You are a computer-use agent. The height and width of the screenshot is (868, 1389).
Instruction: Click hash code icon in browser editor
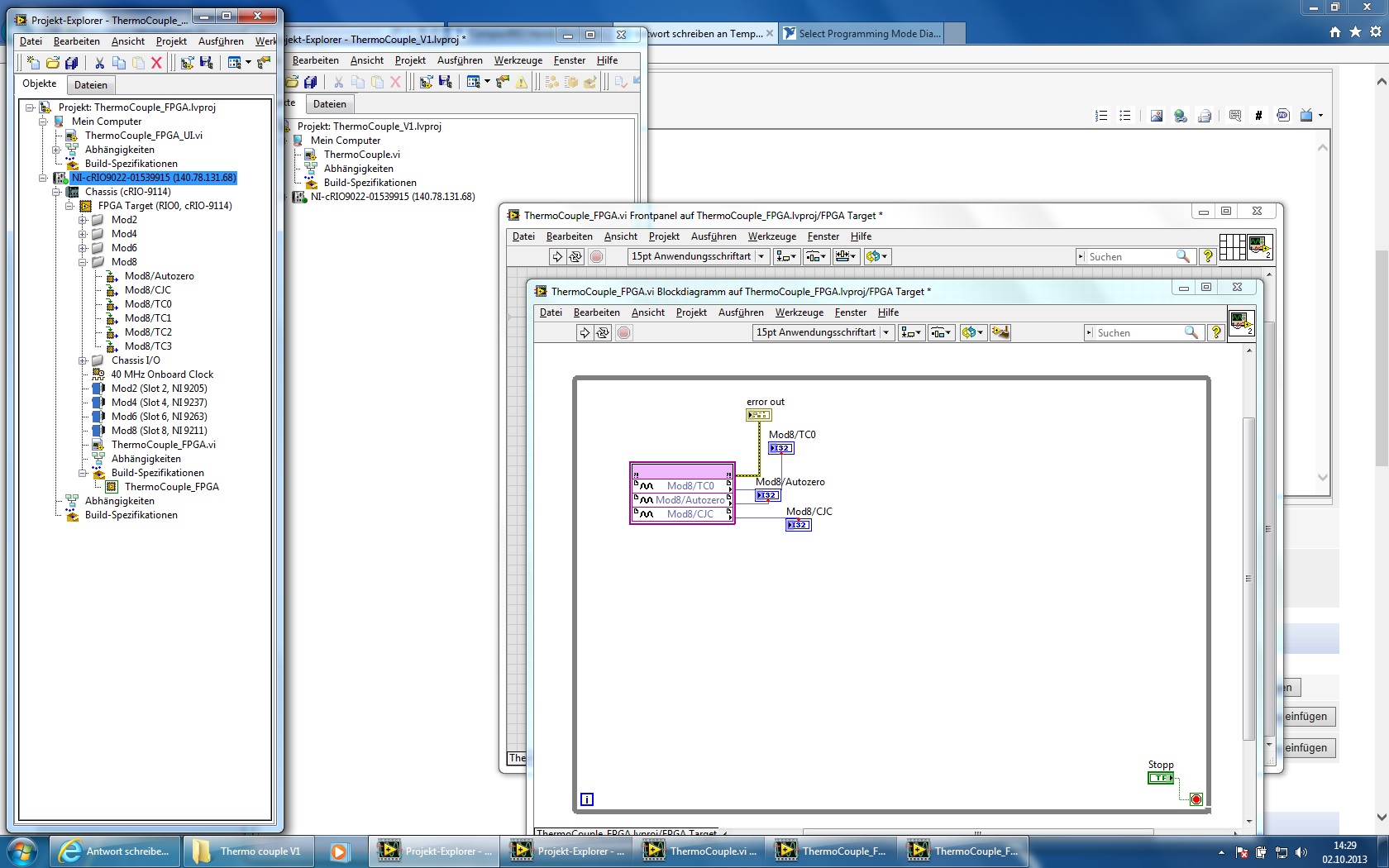[1258, 116]
